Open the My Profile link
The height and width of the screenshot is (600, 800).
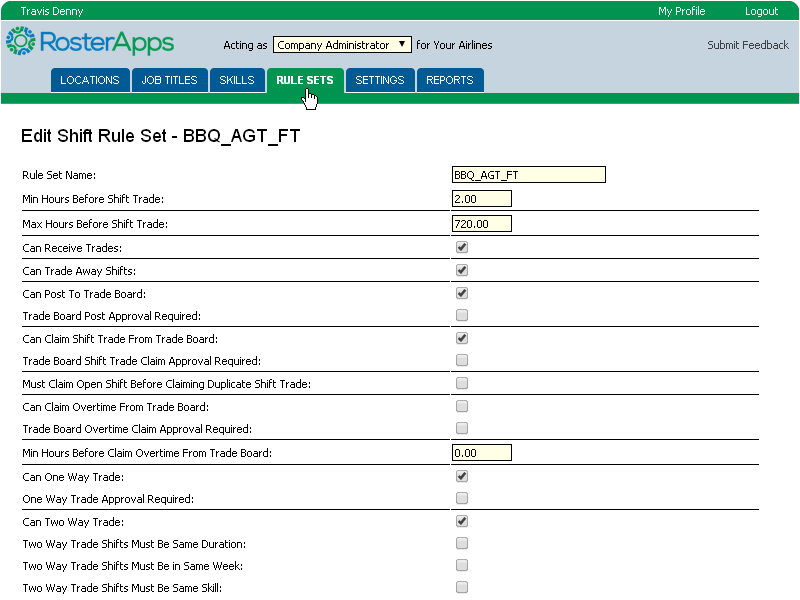681,11
